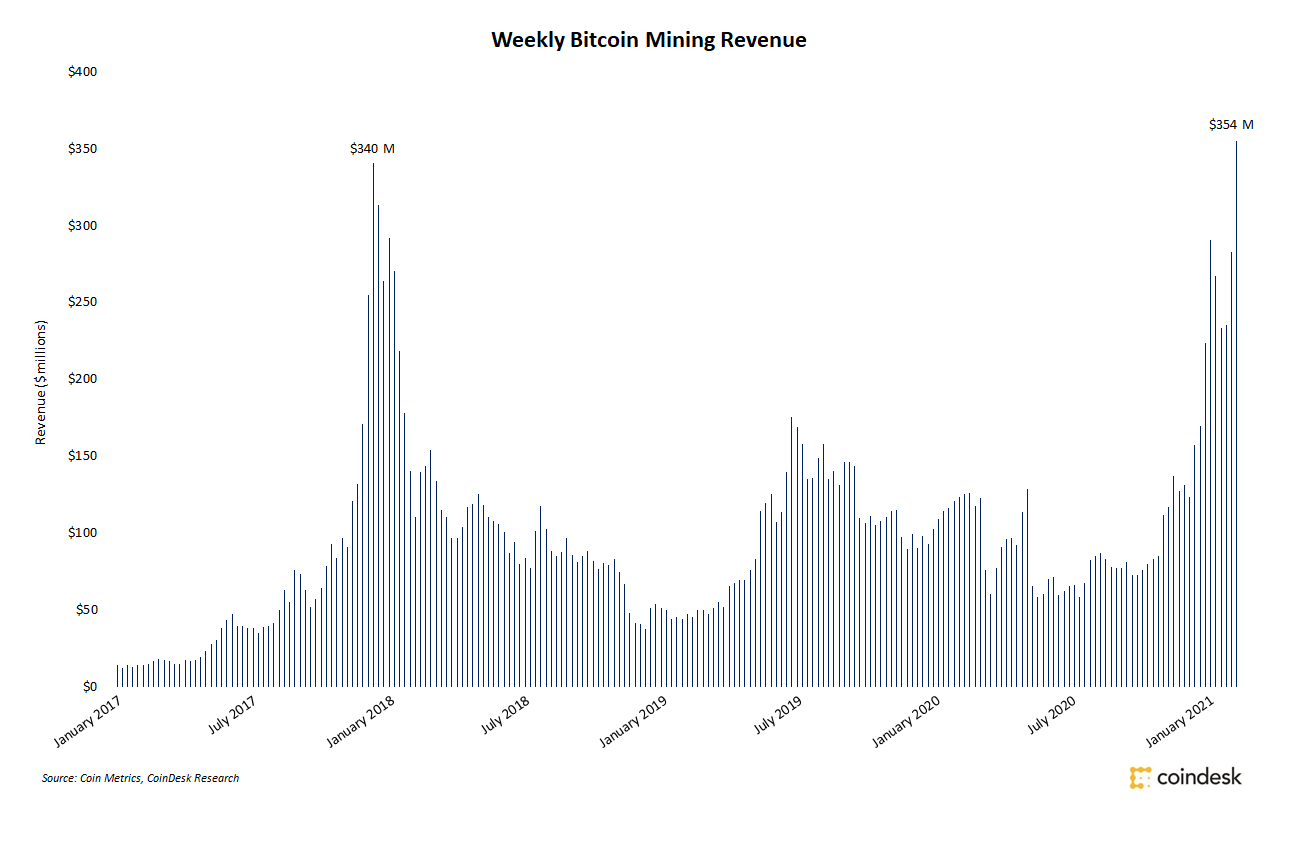Select the tallest bar under $354 M
1295x851 pixels.
click(x=1236, y=413)
